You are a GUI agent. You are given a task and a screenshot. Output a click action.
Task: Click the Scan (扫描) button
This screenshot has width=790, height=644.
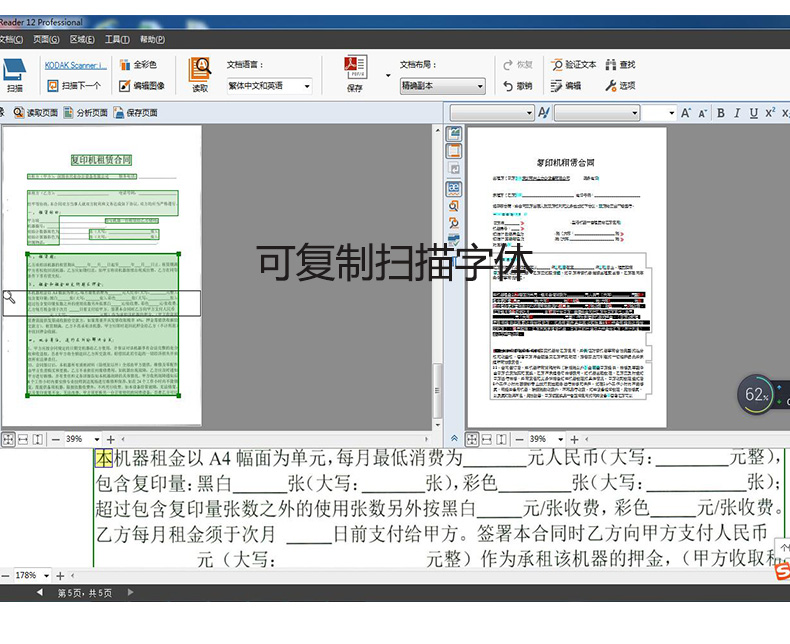14,75
